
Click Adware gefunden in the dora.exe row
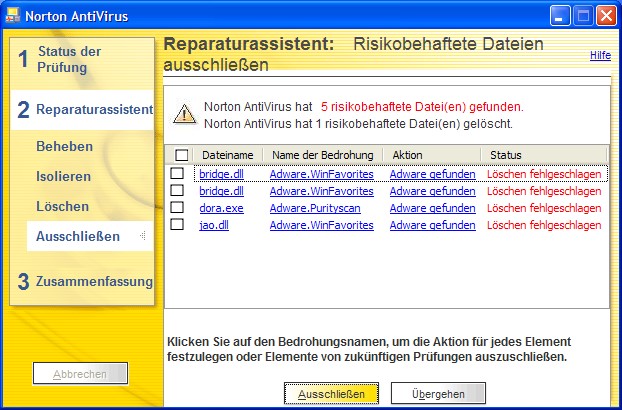[432, 208]
